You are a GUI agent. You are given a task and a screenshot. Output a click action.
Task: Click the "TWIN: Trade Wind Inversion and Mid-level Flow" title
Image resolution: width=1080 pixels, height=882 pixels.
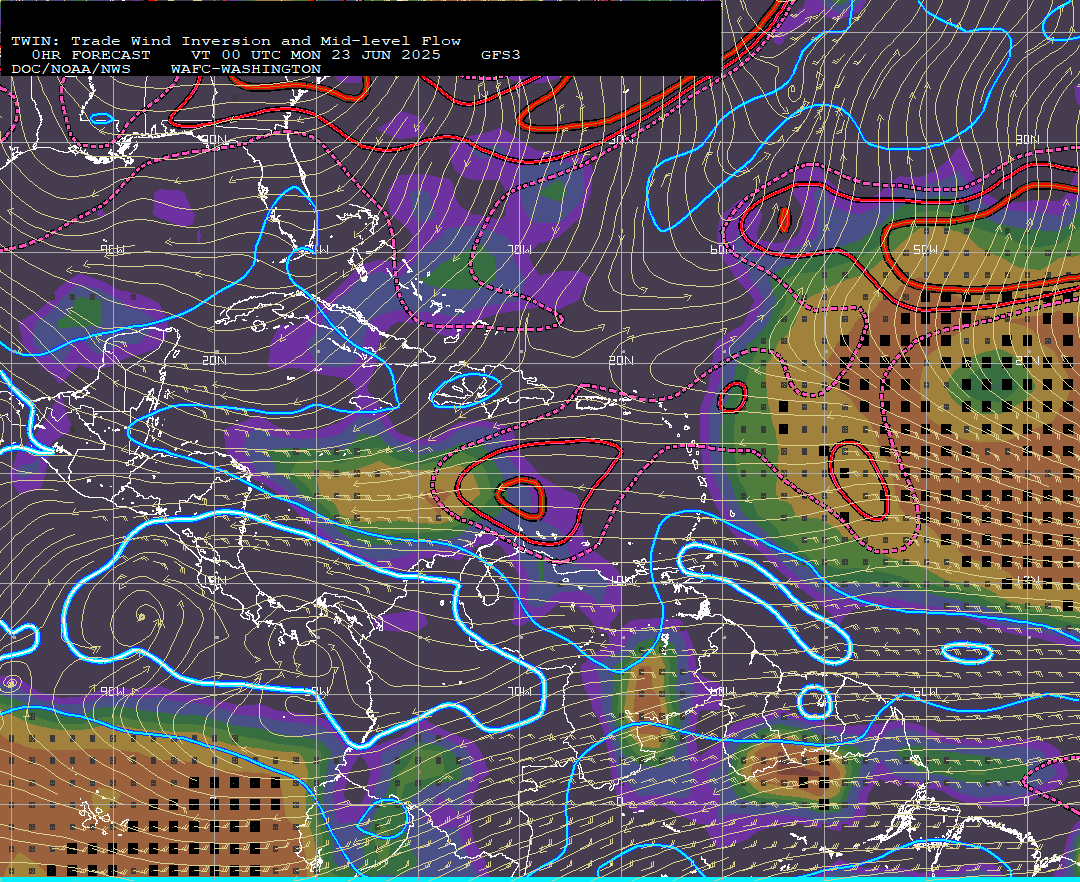(x=236, y=41)
